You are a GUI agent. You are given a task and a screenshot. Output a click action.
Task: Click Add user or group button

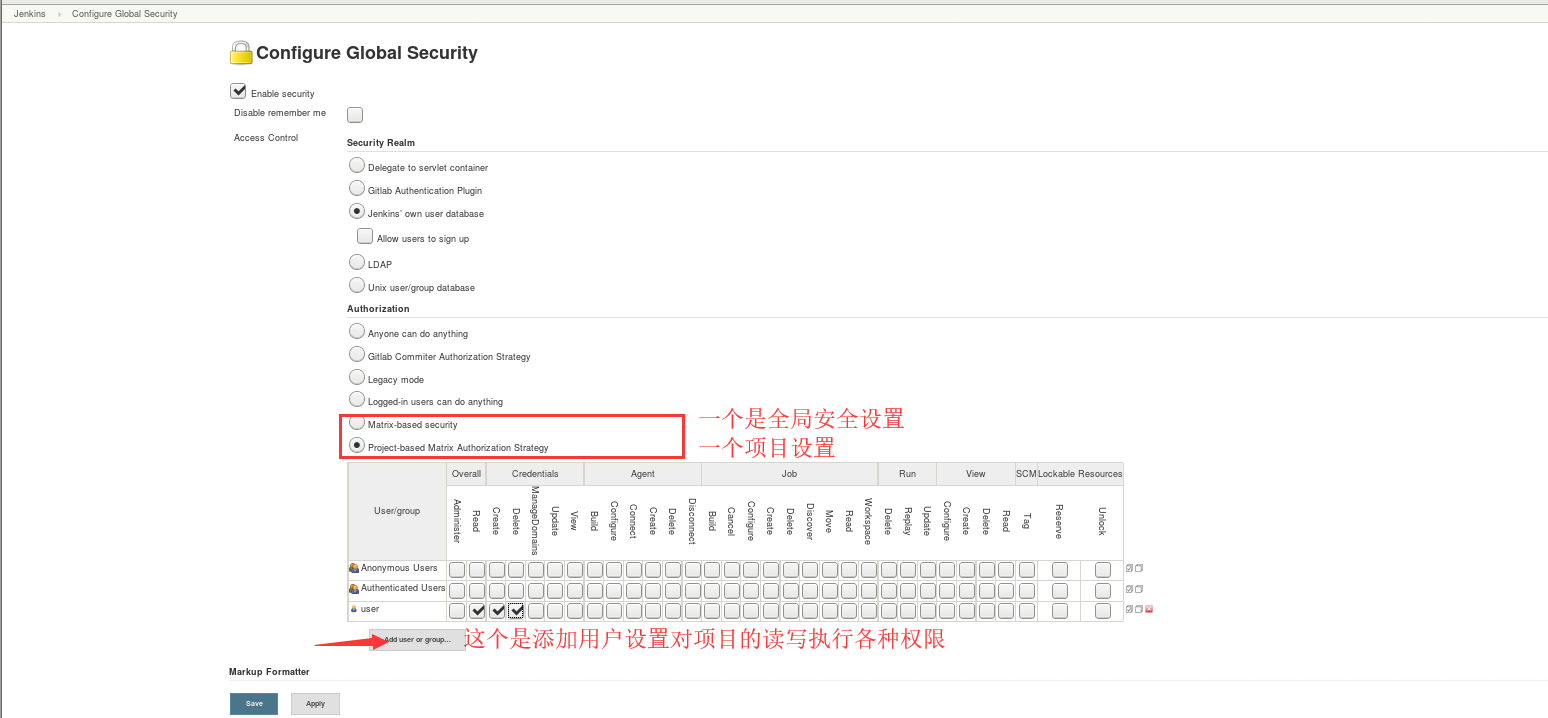click(x=417, y=640)
